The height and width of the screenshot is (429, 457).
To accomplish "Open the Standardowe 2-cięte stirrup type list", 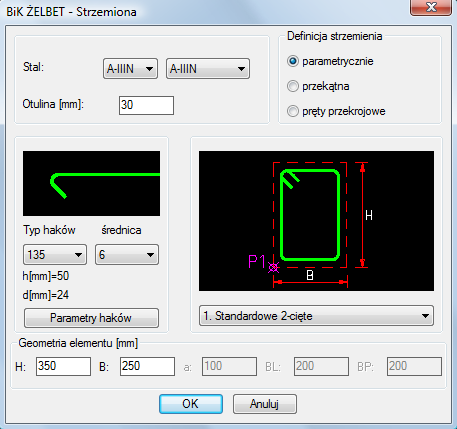I will click(316, 316).
